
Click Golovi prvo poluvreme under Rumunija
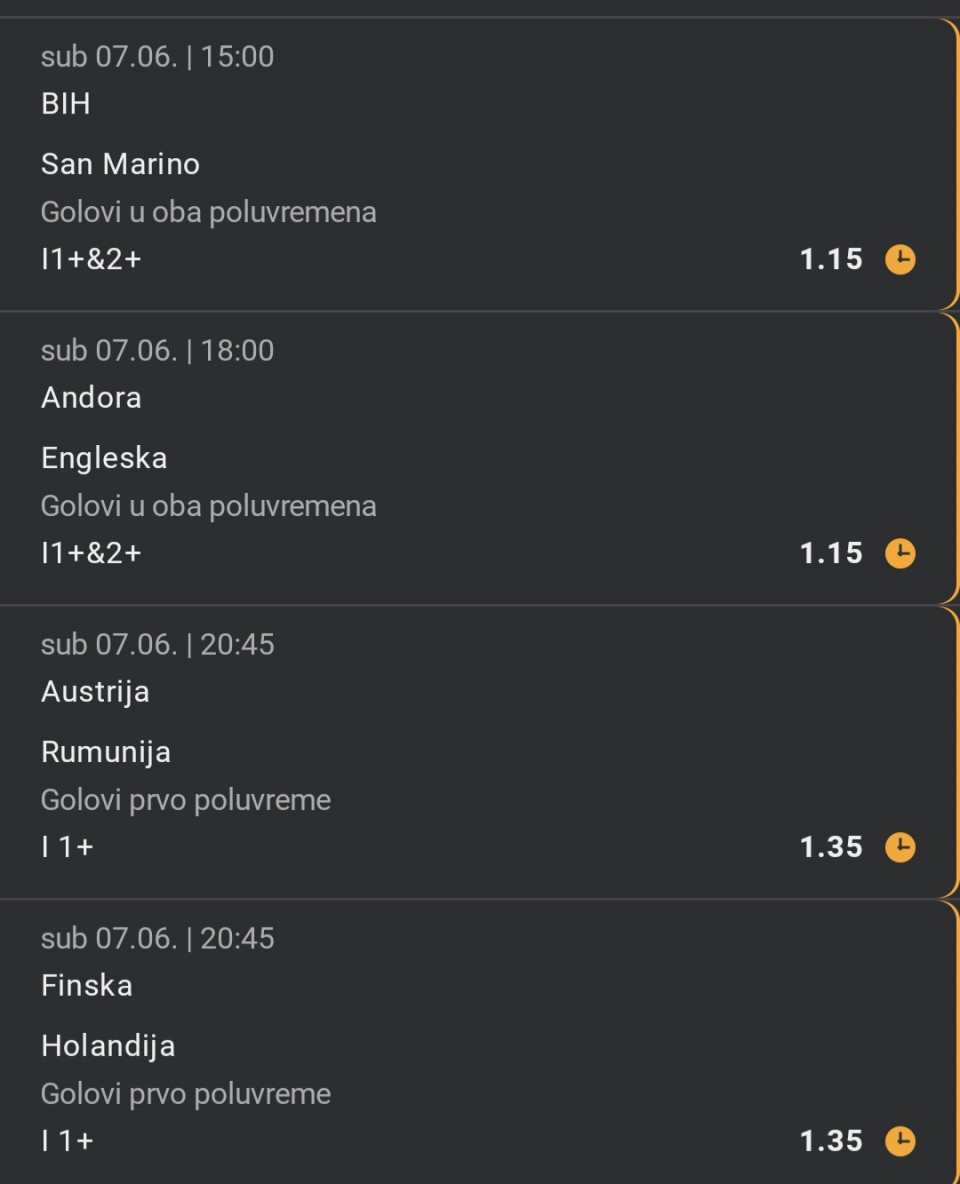[186, 800]
